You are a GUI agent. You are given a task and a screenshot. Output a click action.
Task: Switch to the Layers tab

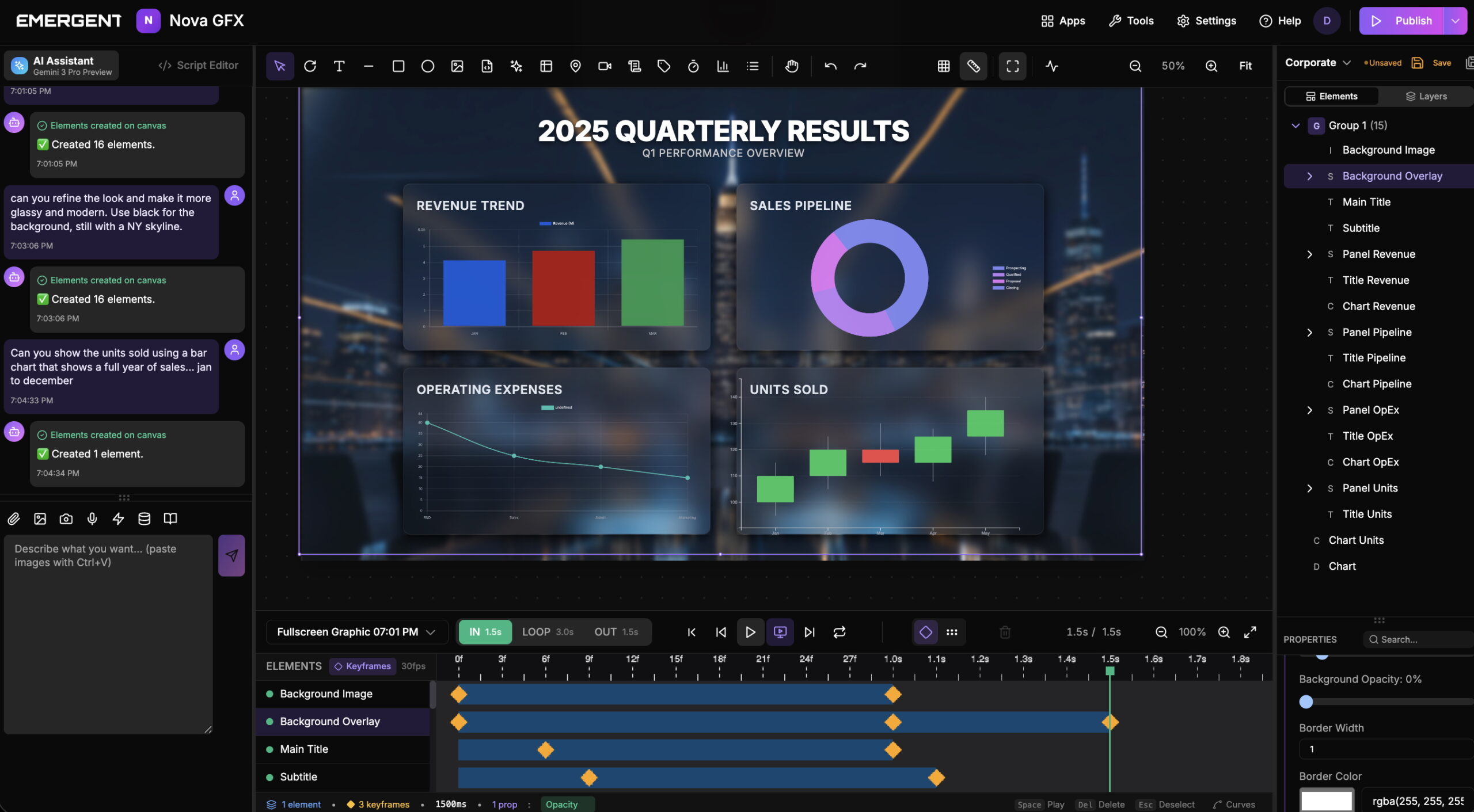click(1426, 96)
